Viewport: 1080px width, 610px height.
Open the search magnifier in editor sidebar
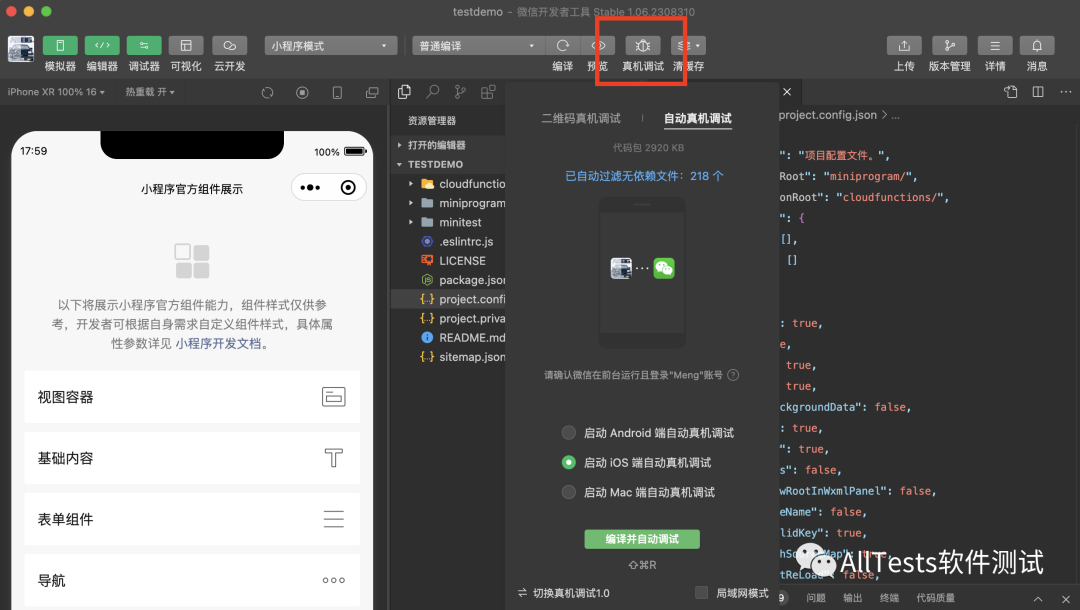(x=433, y=92)
